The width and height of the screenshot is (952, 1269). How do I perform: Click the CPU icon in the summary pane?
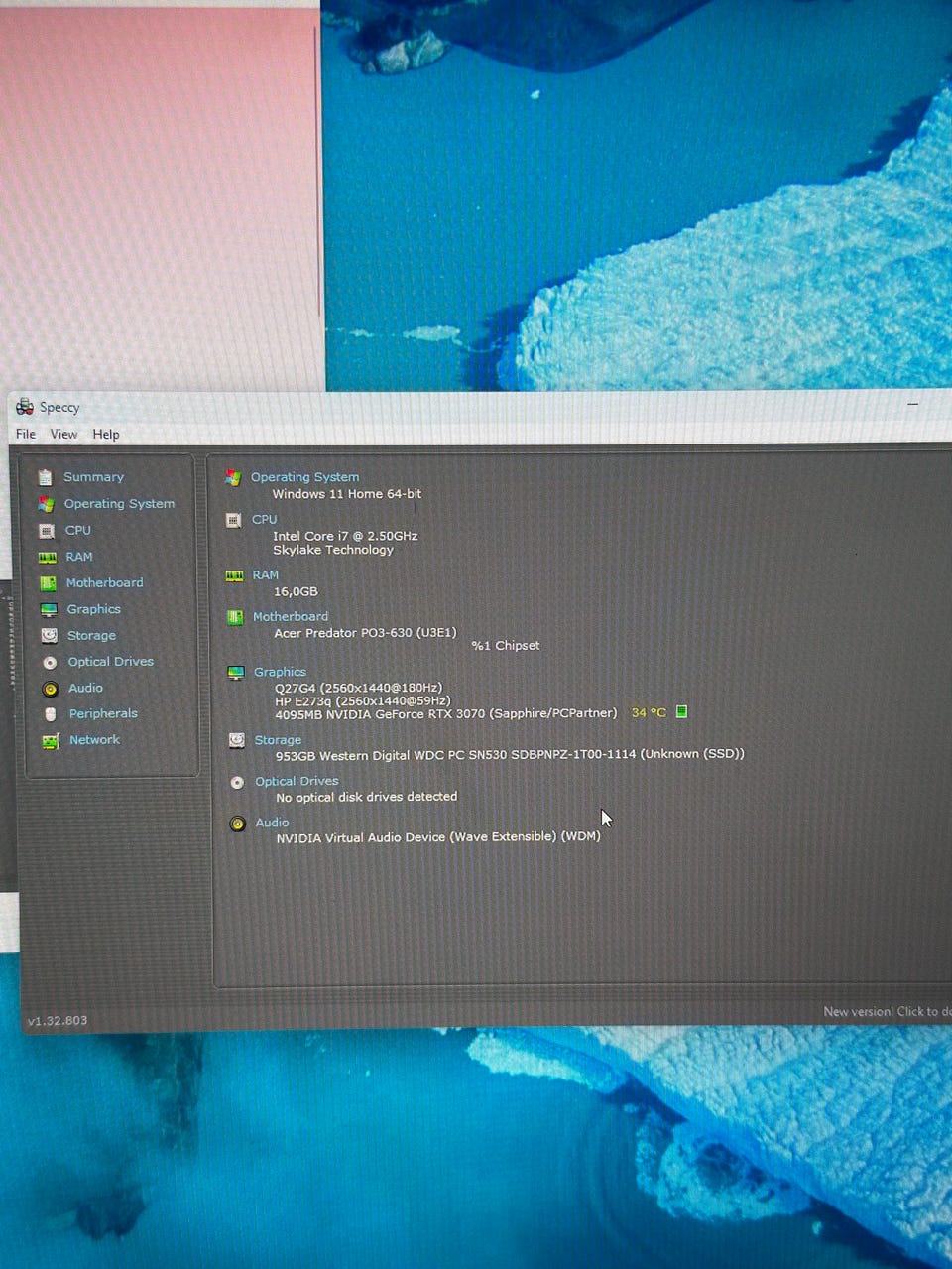pos(234,520)
